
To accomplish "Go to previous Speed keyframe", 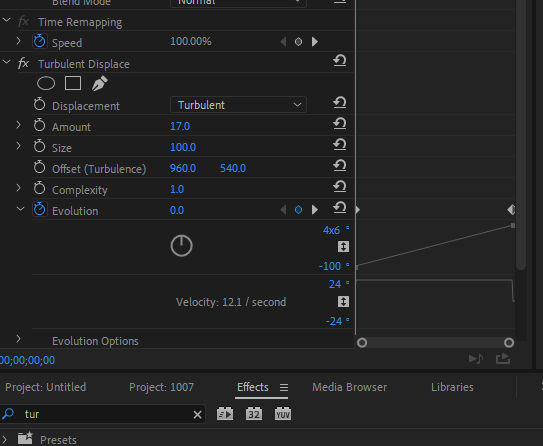I will coord(283,42).
